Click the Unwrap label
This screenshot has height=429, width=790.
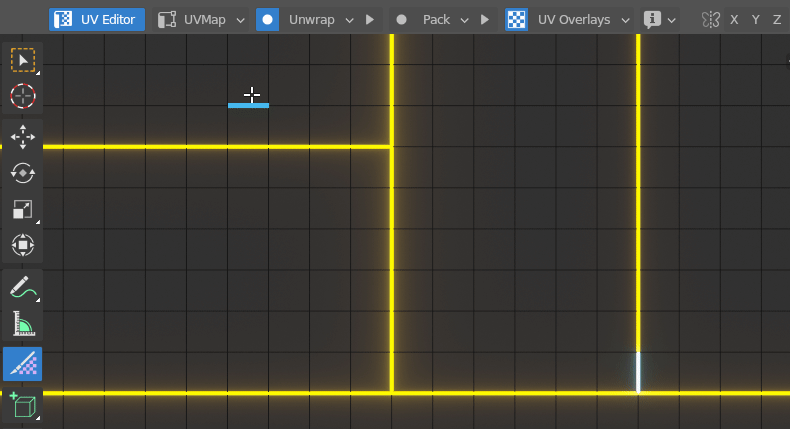coord(311,20)
